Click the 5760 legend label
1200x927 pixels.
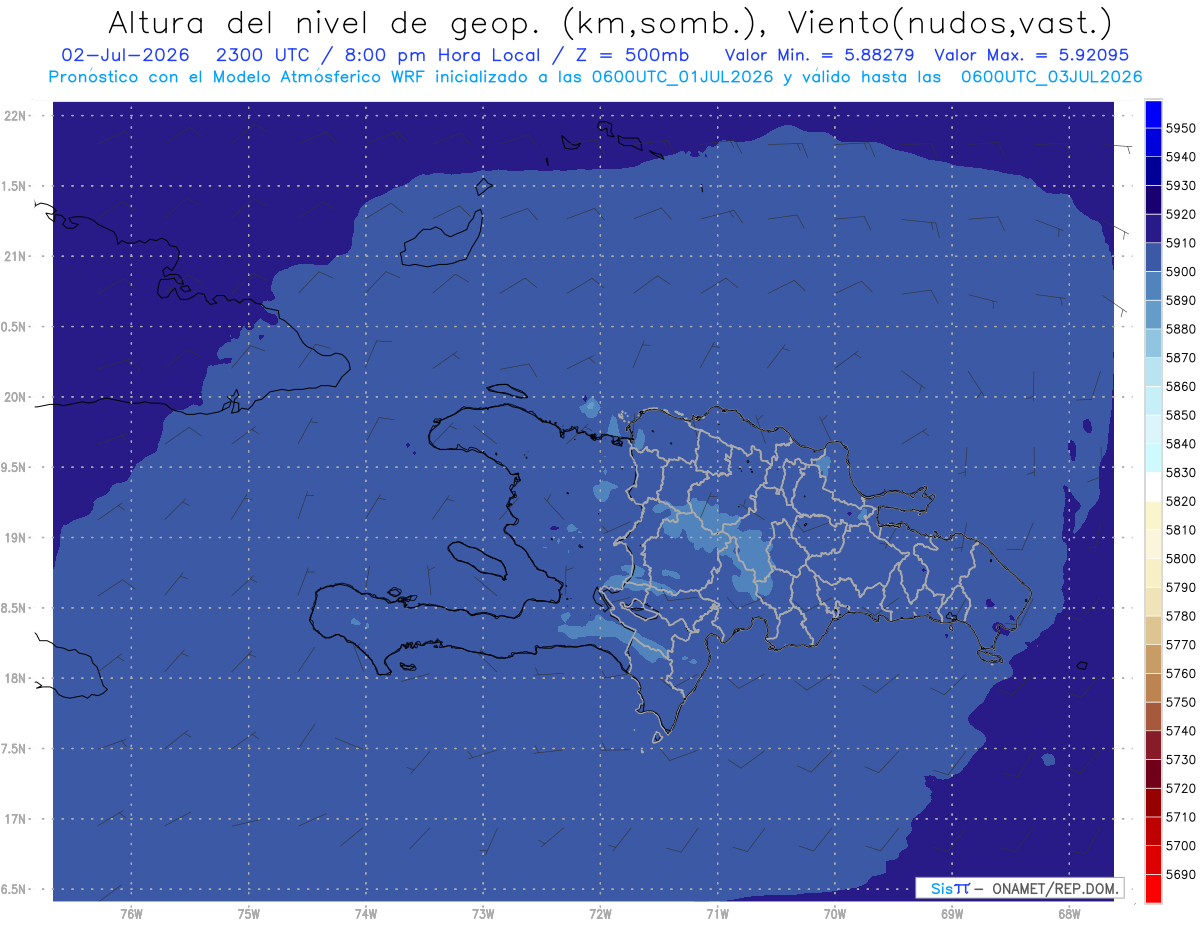click(1180, 673)
